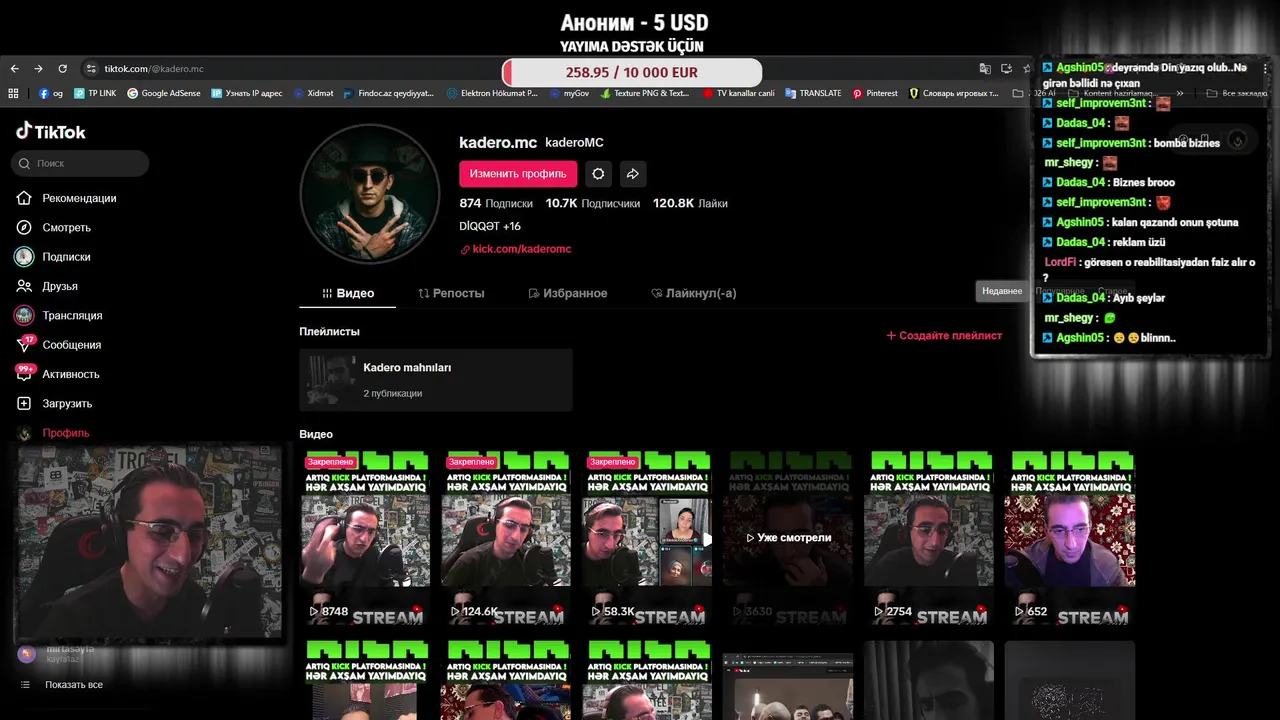Open the Facebook og bookmark
This screenshot has height=720, width=1280.
click(x=52, y=93)
